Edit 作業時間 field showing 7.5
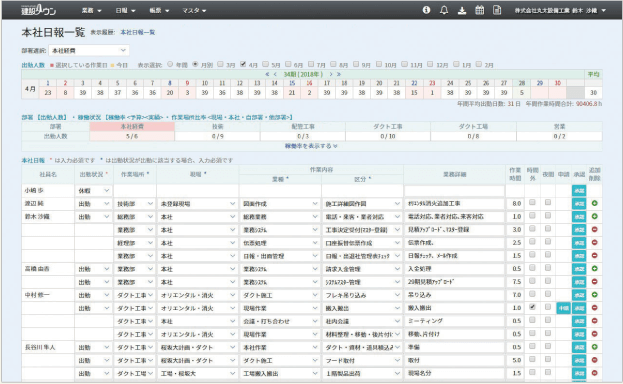The width and height of the screenshot is (623, 384). pos(515,282)
